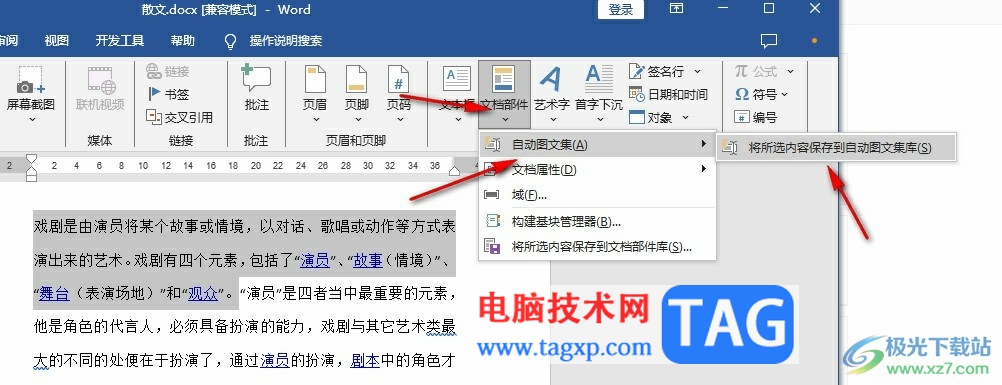Insert a 交叉引用 cross-reference
1002x385 pixels.
tap(180, 117)
